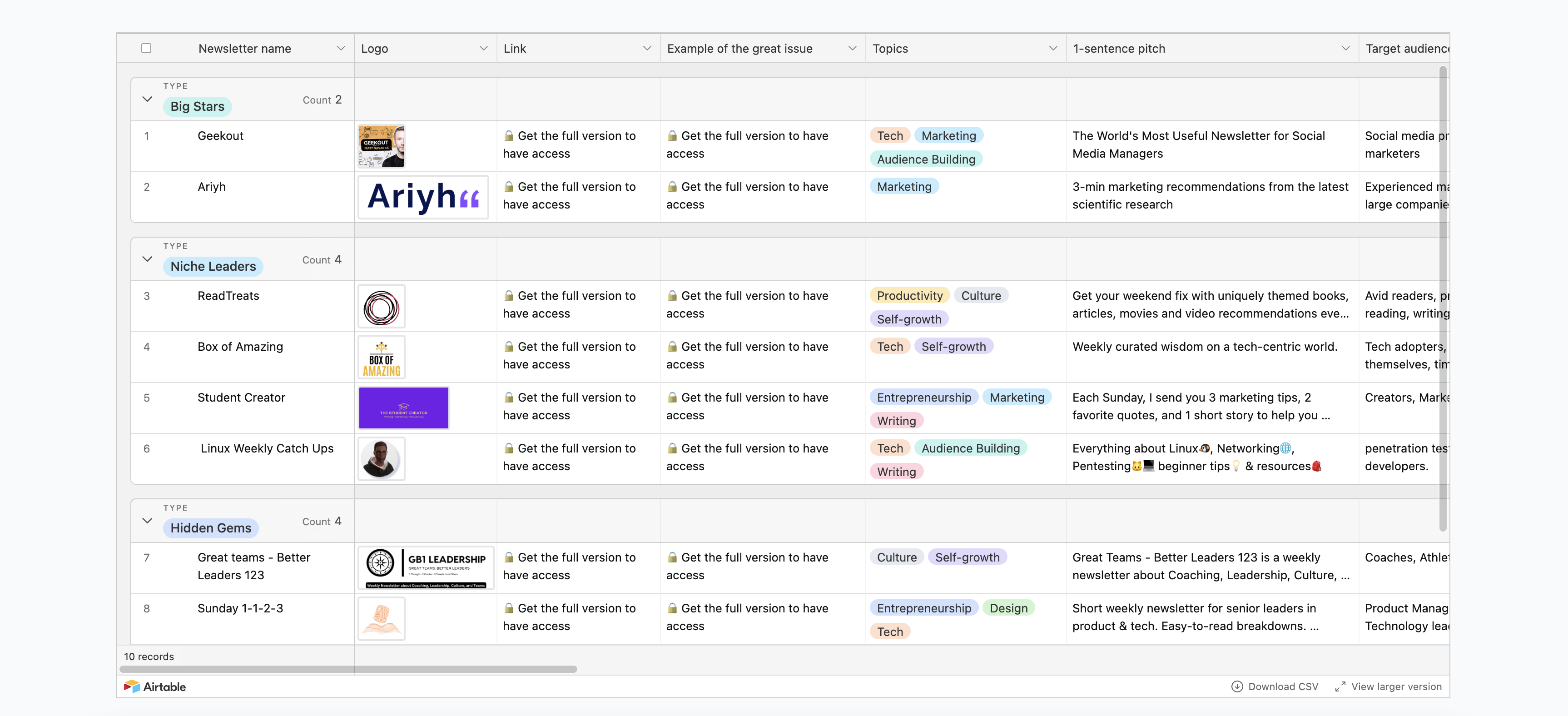This screenshot has width=1568, height=716.
Task: Select the Geekout newsletter name cell
Action: [242, 146]
